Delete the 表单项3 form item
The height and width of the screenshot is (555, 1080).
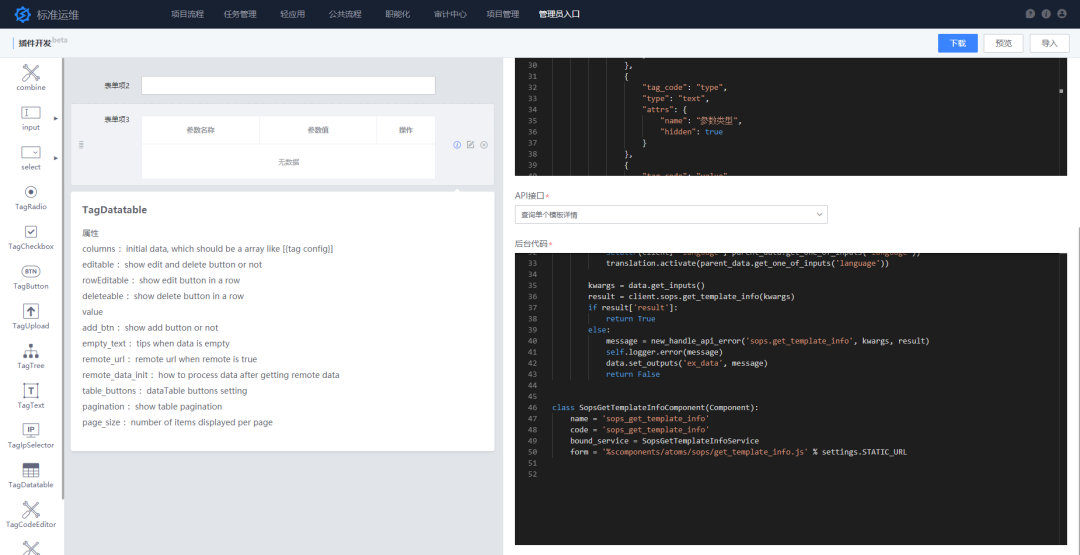pyautogui.click(x=484, y=145)
